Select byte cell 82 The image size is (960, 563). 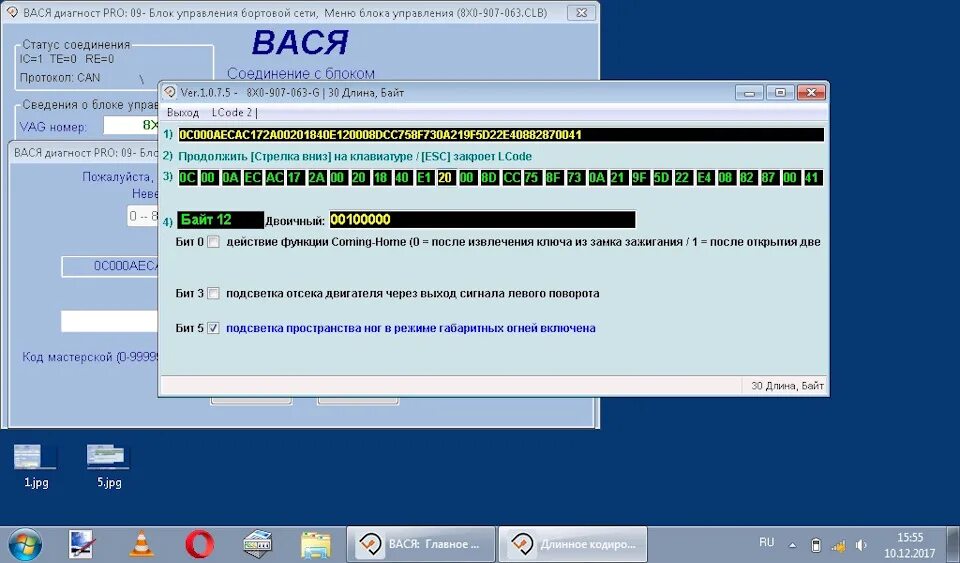point(747,178)
